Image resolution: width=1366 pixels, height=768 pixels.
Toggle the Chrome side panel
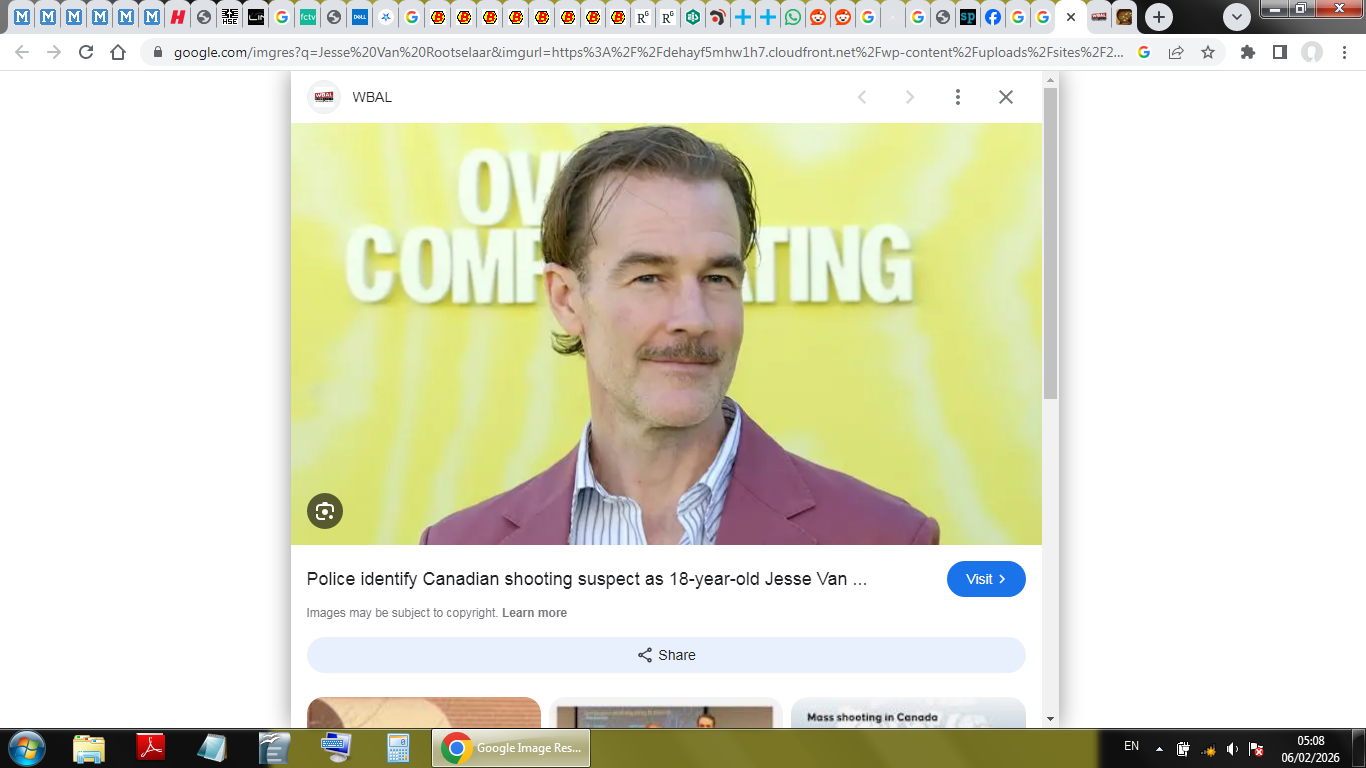point(1280,52)
